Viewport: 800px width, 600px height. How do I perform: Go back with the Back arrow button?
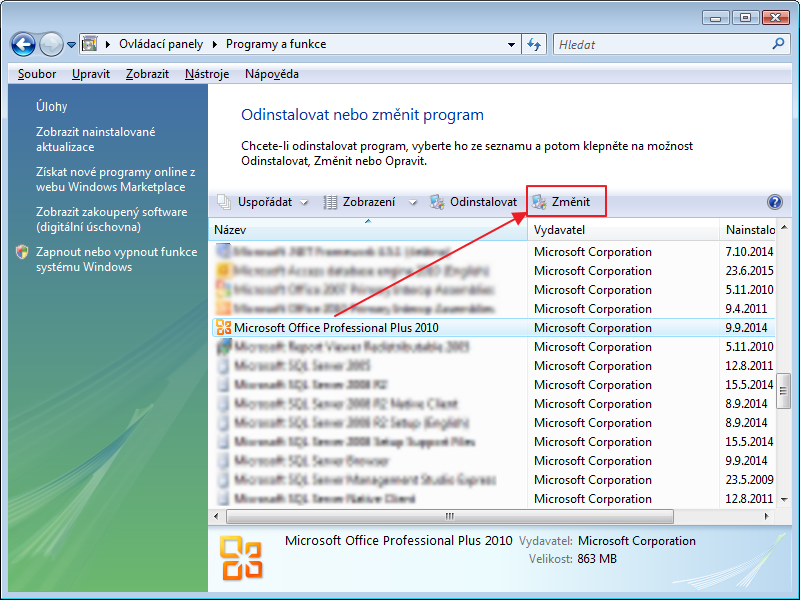point(23,45)
